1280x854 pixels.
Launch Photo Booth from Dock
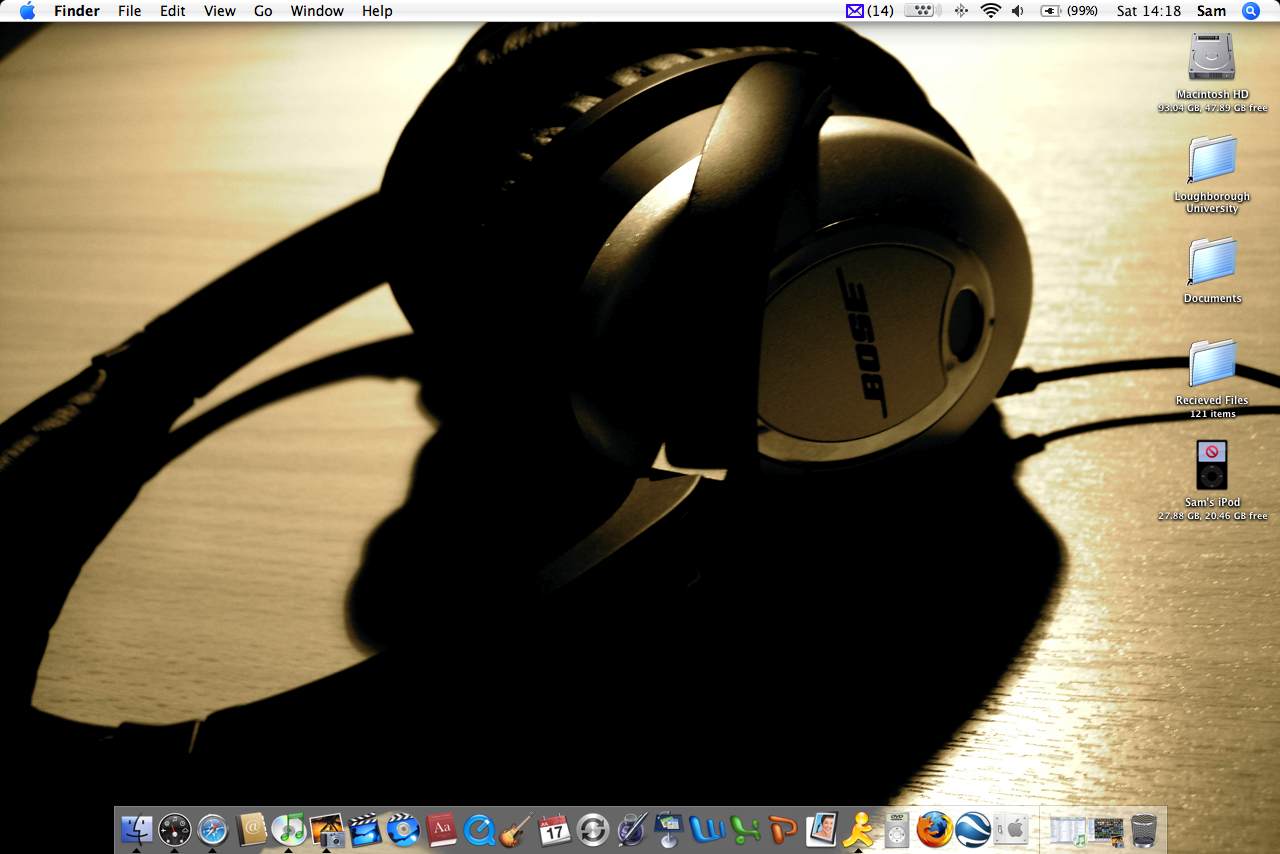pos(821,829)
